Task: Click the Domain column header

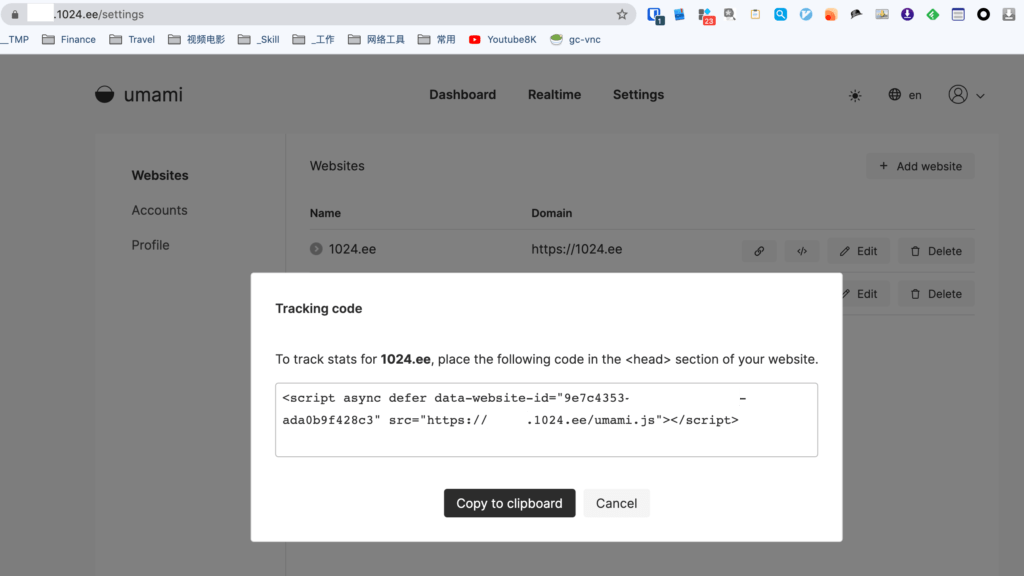Action: (552, 213)
